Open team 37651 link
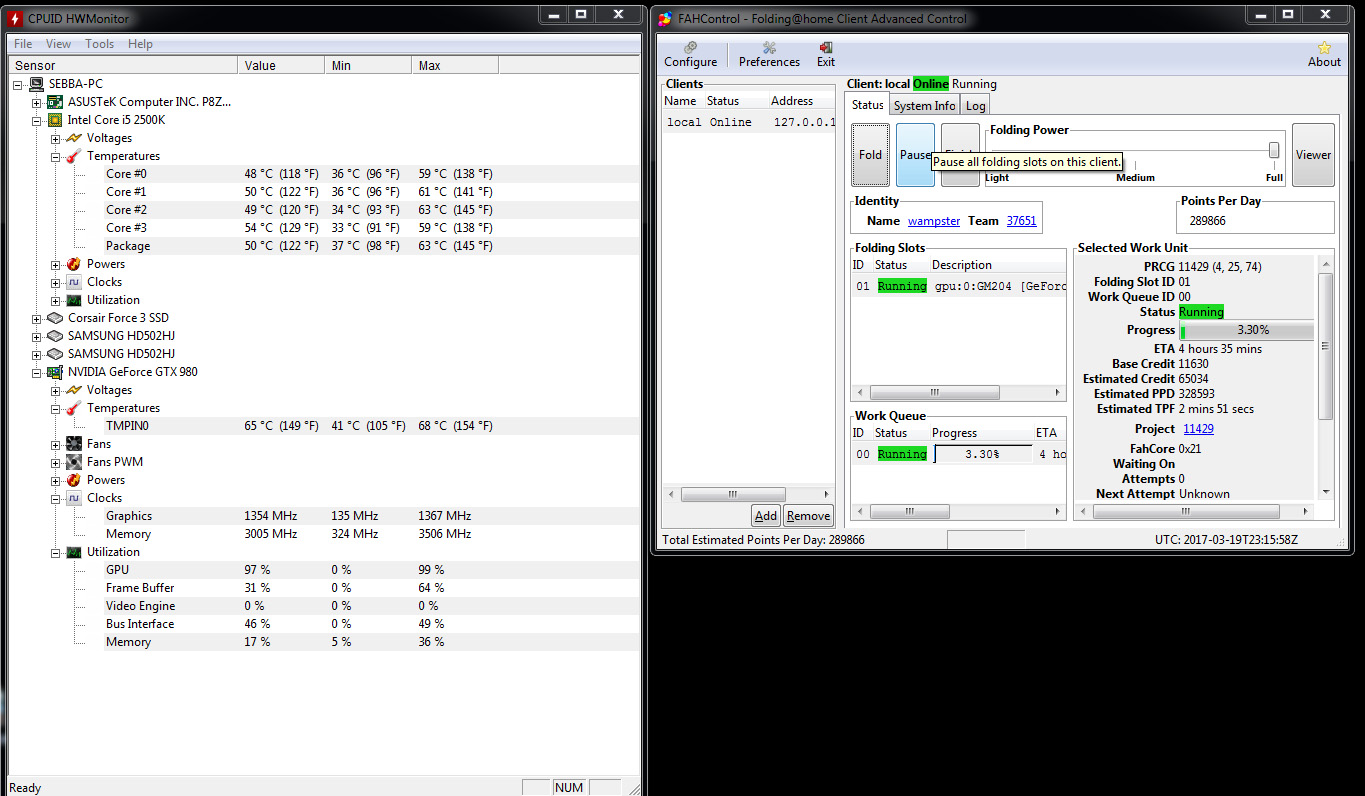 pyautogui.click(x=1021, y=221)
